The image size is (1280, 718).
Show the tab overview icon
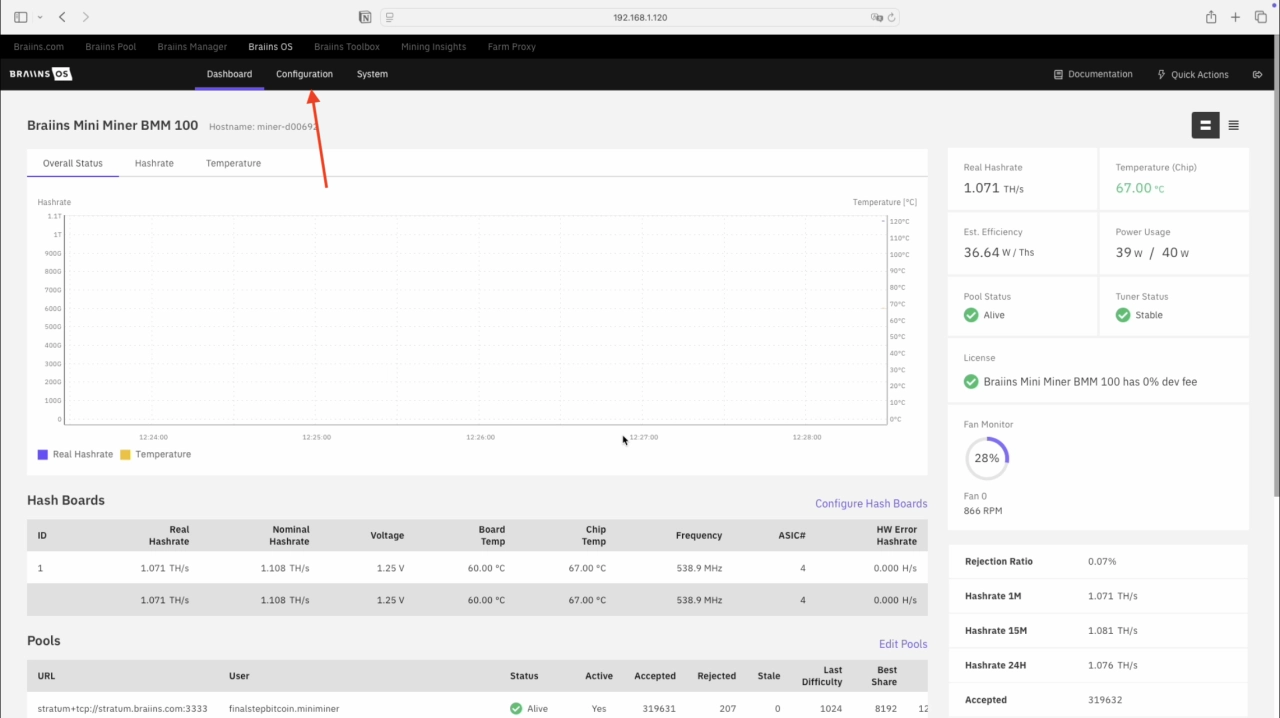[1261, 17]
